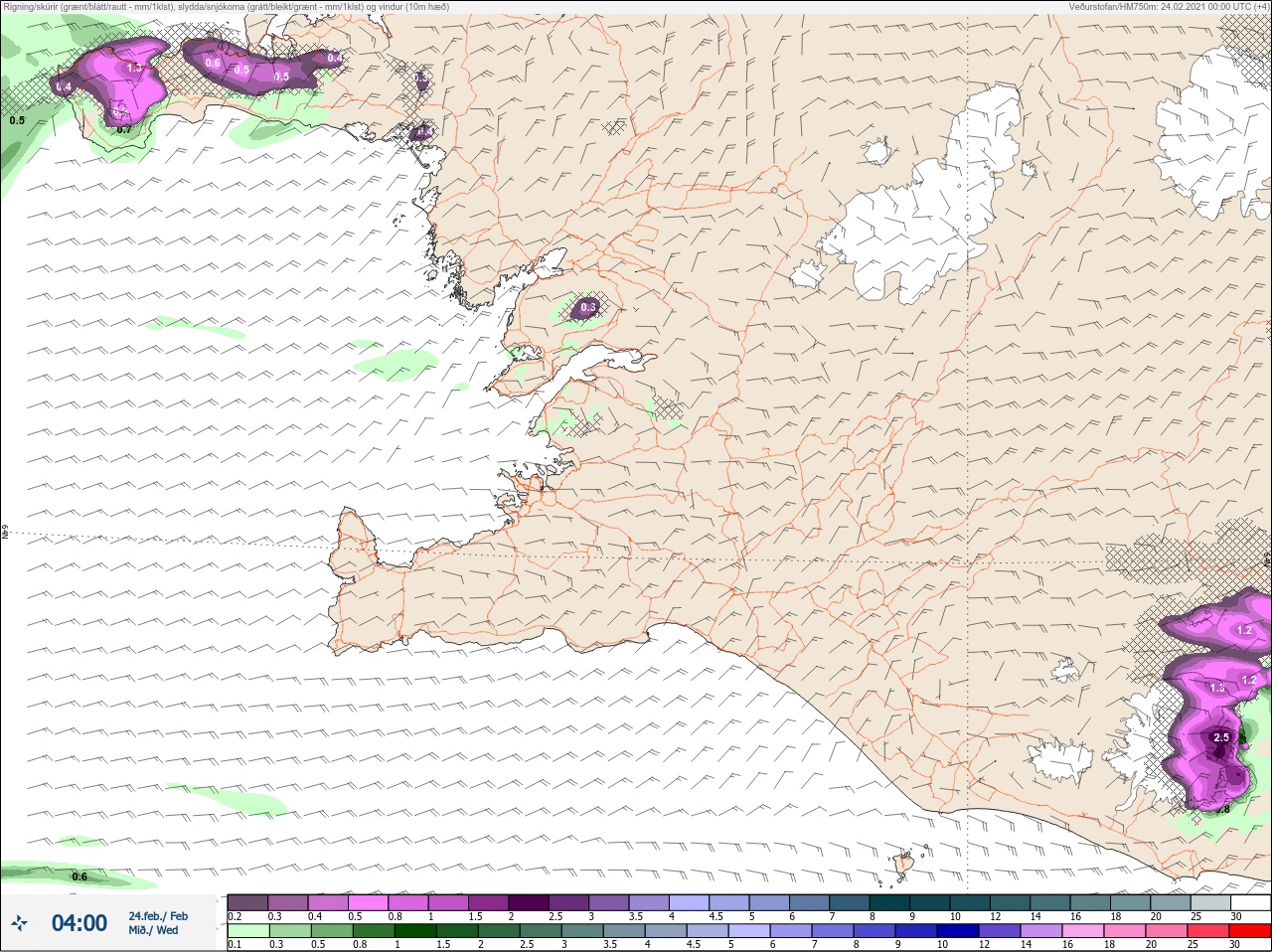
Task: Pick the bottom-row pale lilac swatch between 4.5 and 5
Action: click(x=708, y=931)
